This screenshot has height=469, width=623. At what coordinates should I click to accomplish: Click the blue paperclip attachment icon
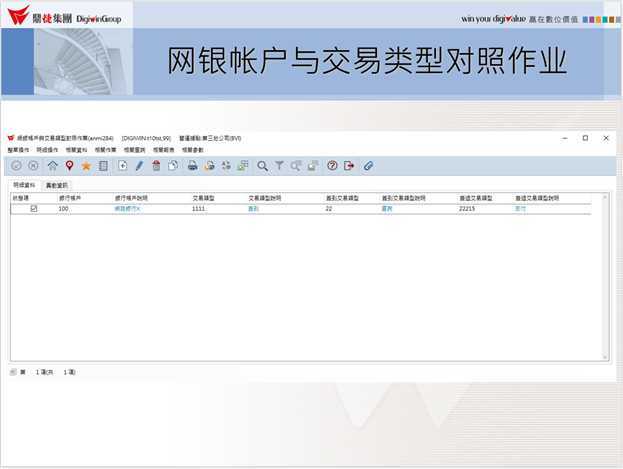point(368,166)
